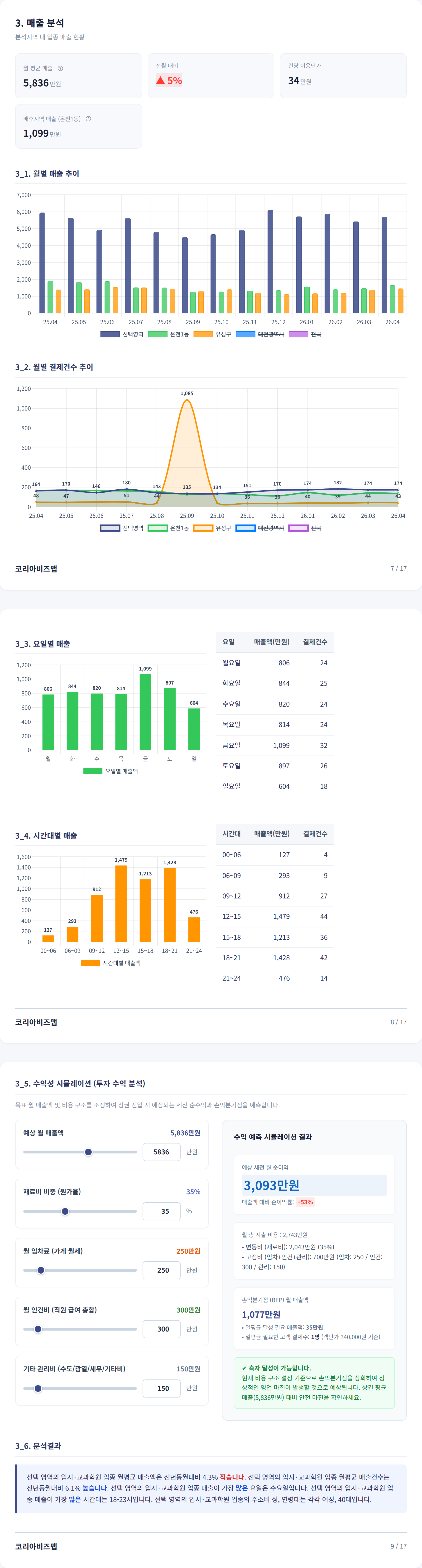Screen dimensions: 422x1568
Task: Click the 수익 예측 시뮬레이션 결과 title
Action: 273,1137
